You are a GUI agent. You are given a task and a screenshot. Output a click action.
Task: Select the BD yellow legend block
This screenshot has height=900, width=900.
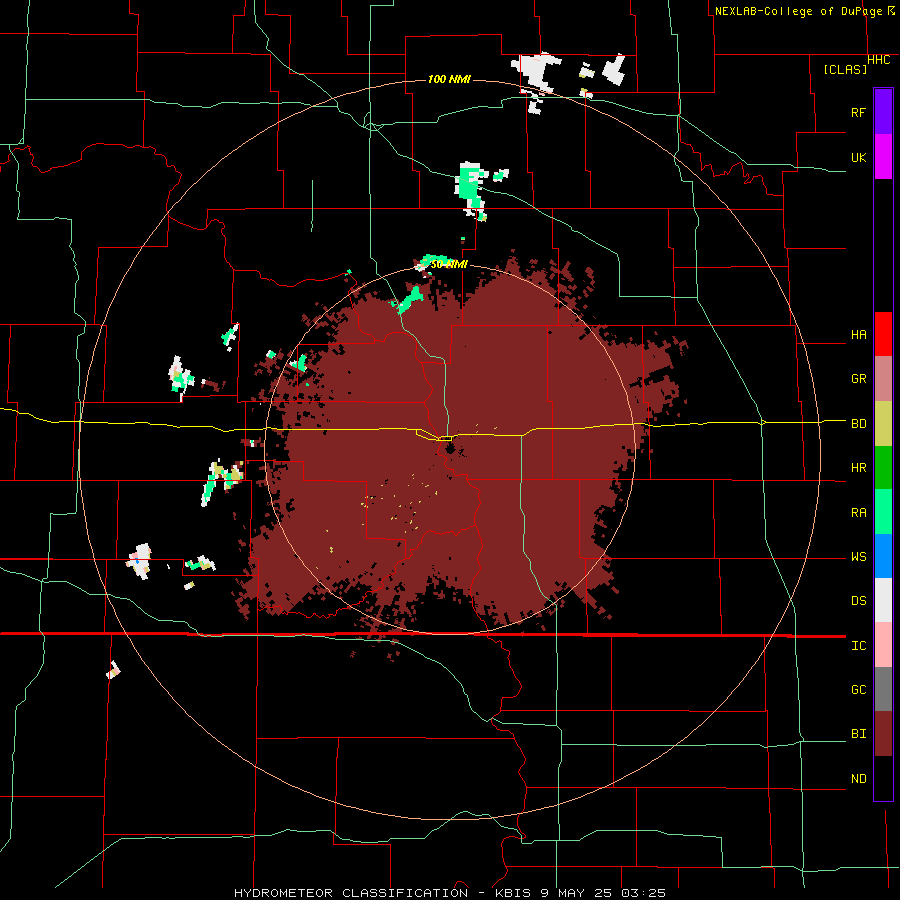coord(883,424)
